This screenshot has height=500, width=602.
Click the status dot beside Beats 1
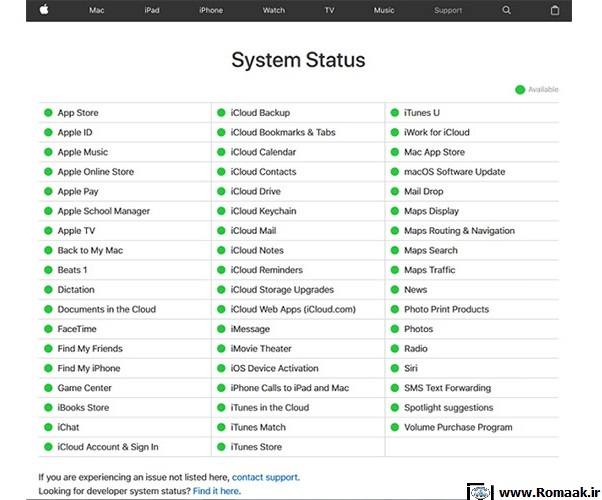pyautogui.click(x=48, y=270)
